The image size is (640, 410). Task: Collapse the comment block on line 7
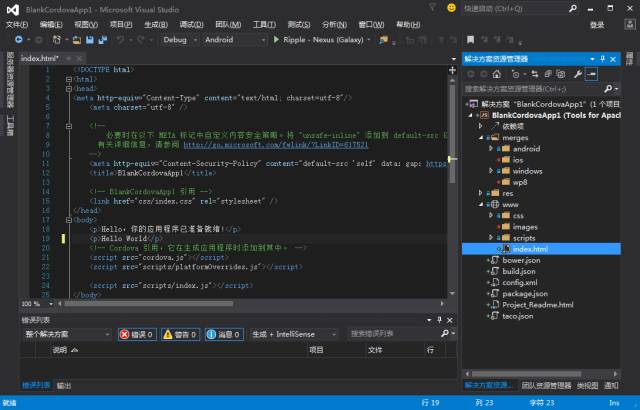point(69,126)
